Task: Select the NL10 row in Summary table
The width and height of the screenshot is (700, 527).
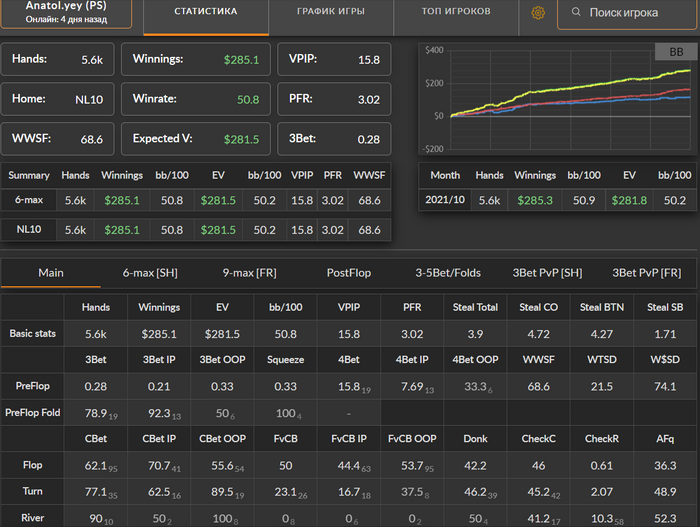Action: pos(196,230)
